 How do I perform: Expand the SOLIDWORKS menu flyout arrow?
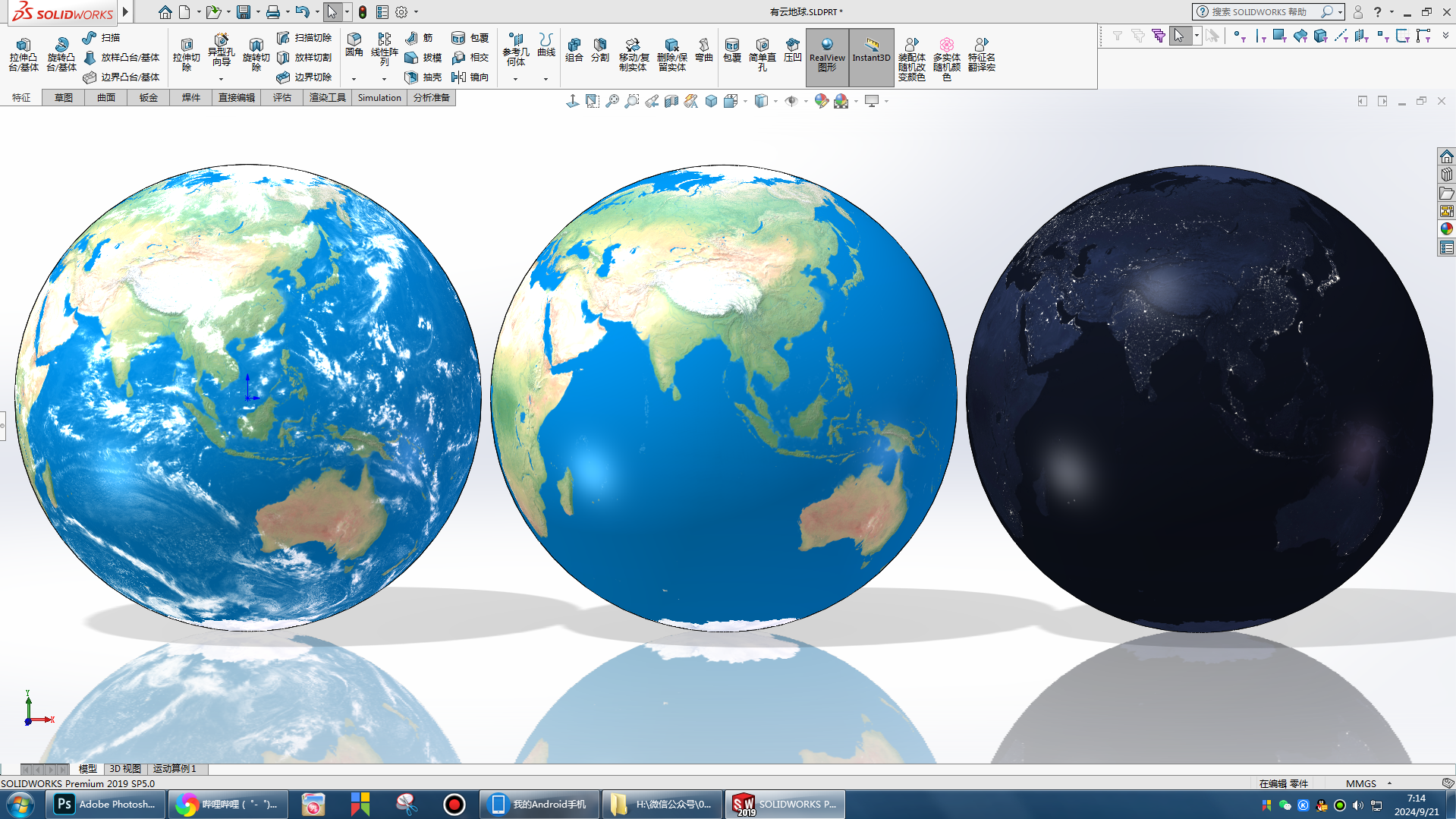[125, 12]
